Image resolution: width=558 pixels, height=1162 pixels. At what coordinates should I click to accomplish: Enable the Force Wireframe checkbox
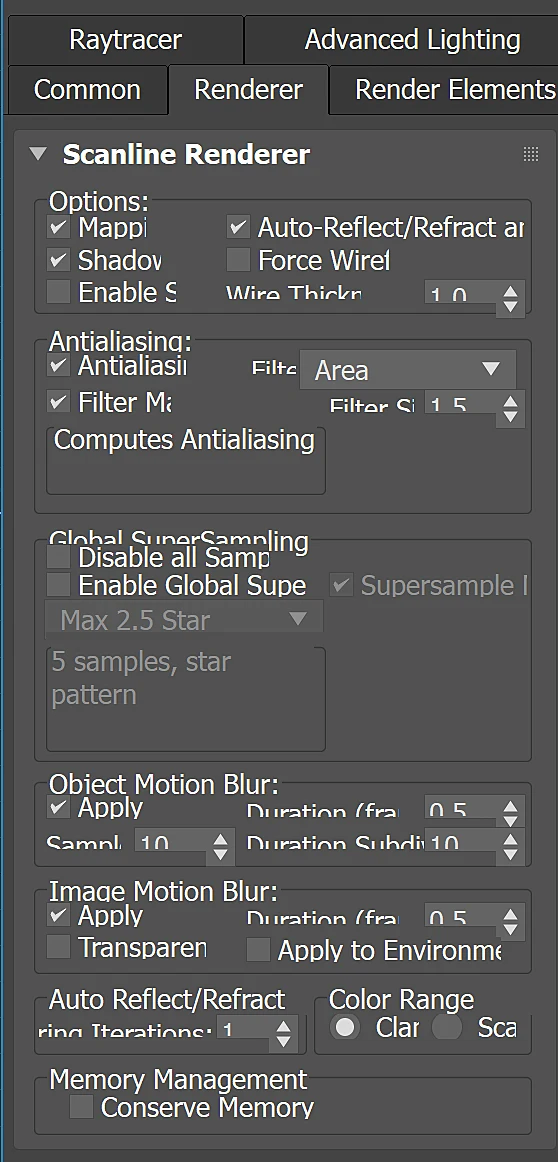[238, 260]
